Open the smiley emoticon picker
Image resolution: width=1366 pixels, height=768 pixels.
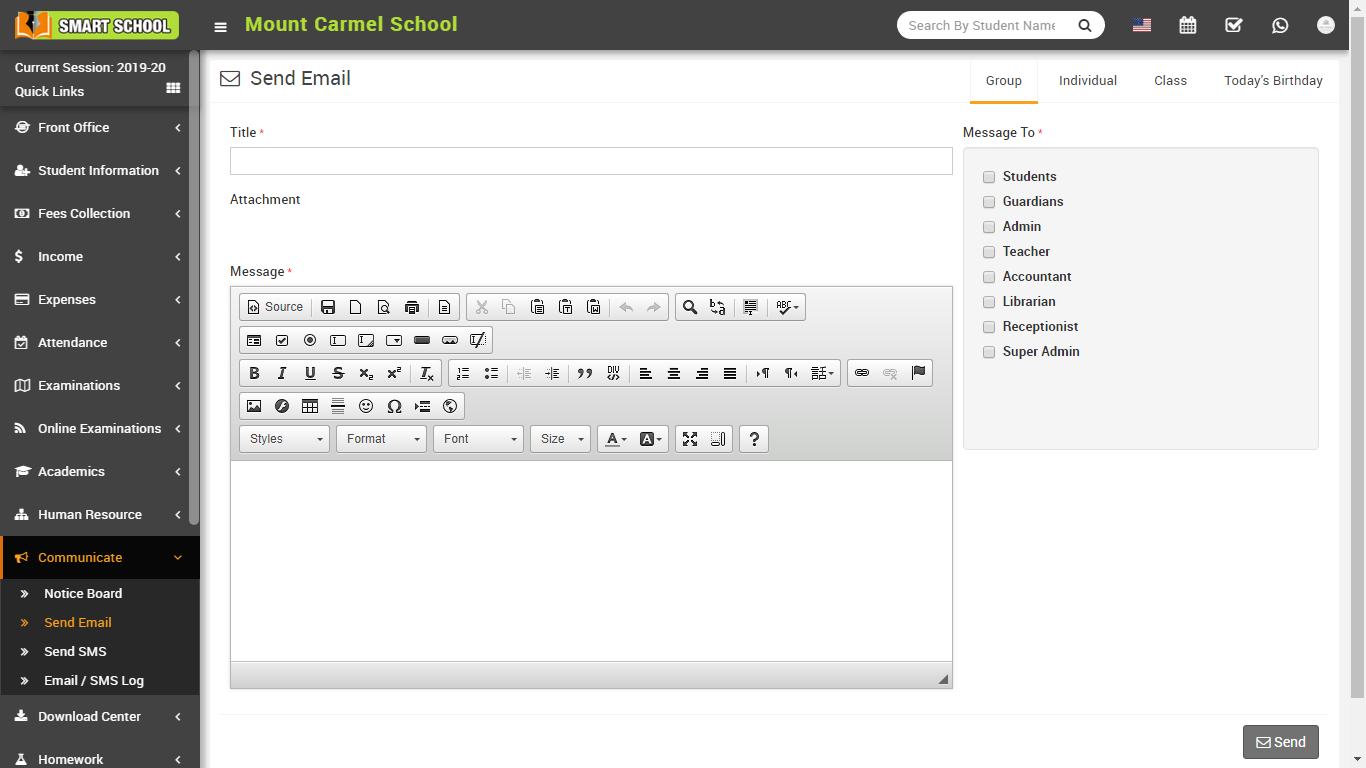click(366, 406)
